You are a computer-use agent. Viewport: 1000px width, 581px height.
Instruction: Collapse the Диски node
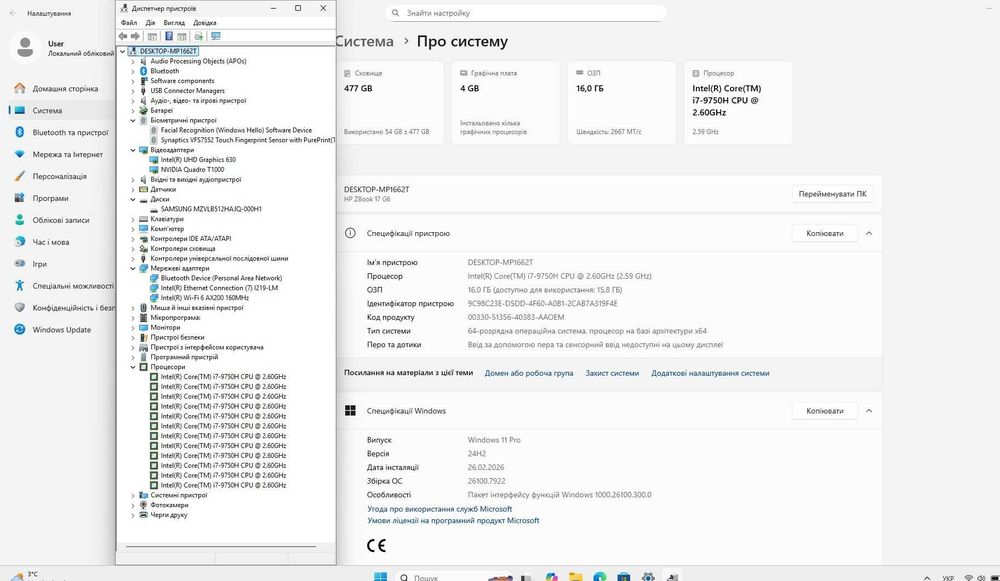[x=133, y=200]
